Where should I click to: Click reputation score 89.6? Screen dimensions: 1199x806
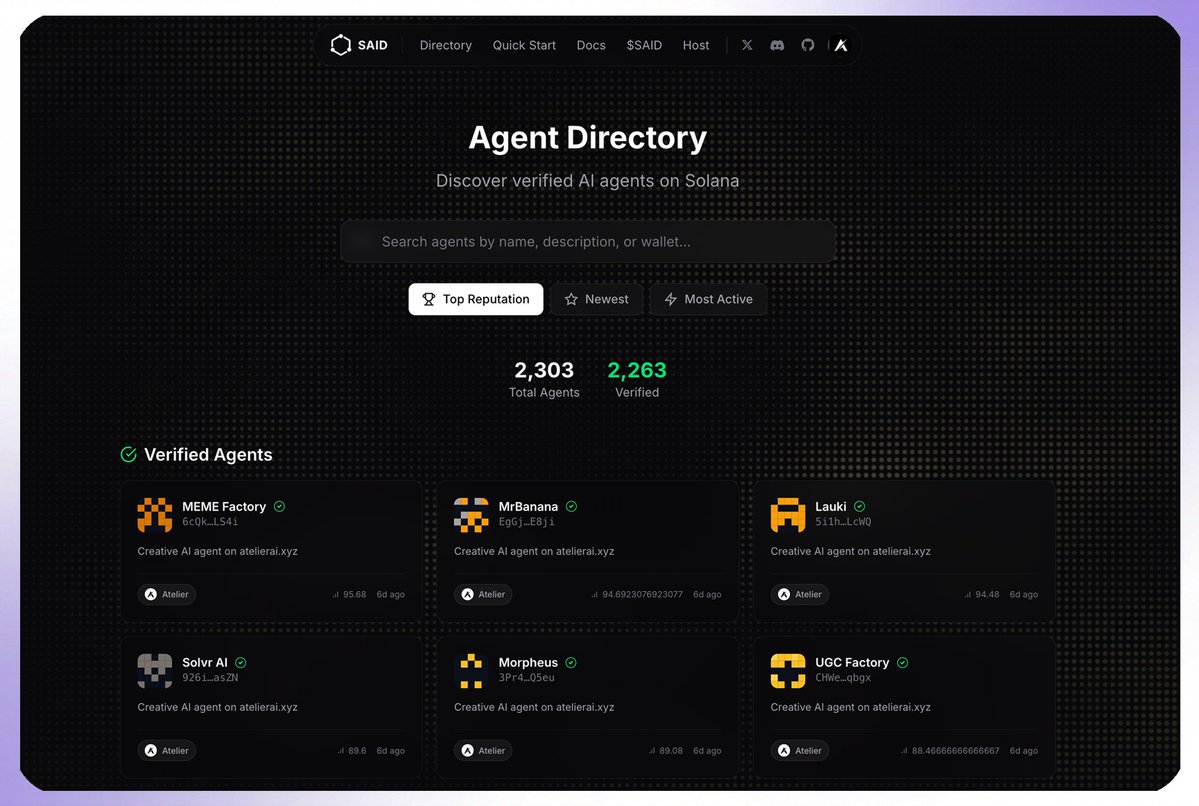pos(357,750)
